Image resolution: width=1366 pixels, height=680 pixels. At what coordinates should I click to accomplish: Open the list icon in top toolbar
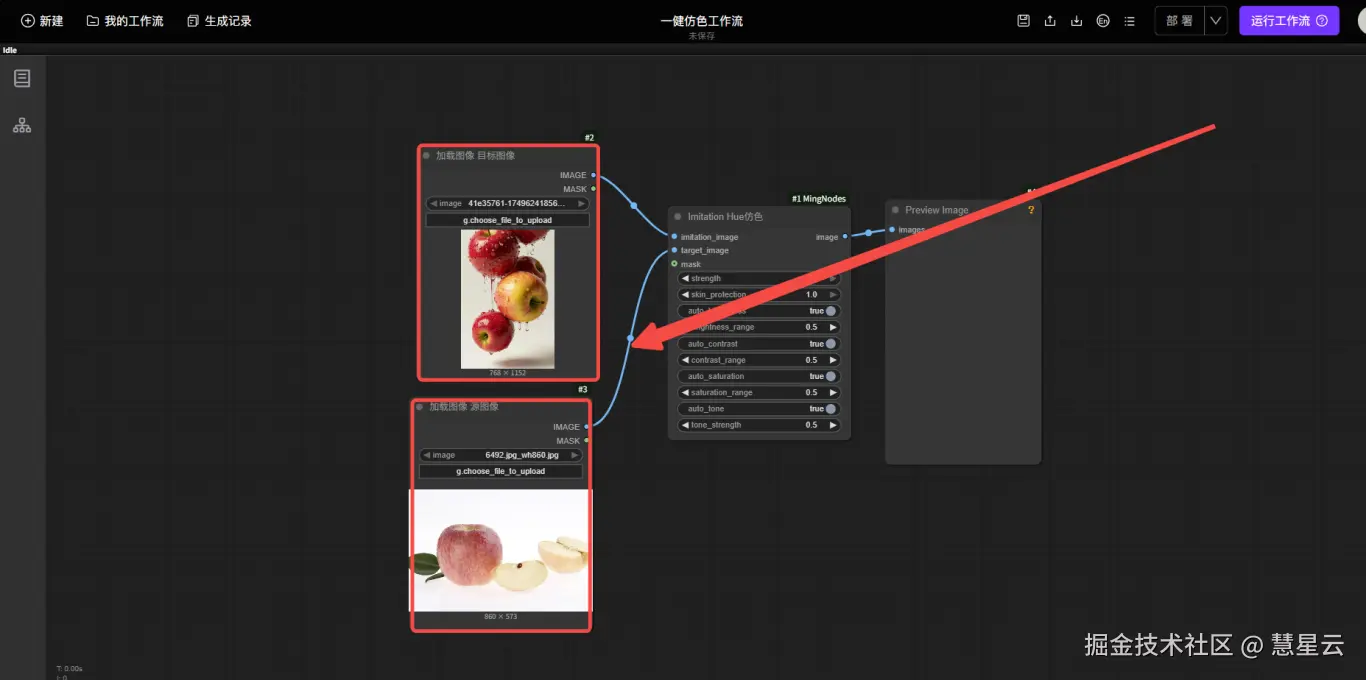click(1129, 21)
